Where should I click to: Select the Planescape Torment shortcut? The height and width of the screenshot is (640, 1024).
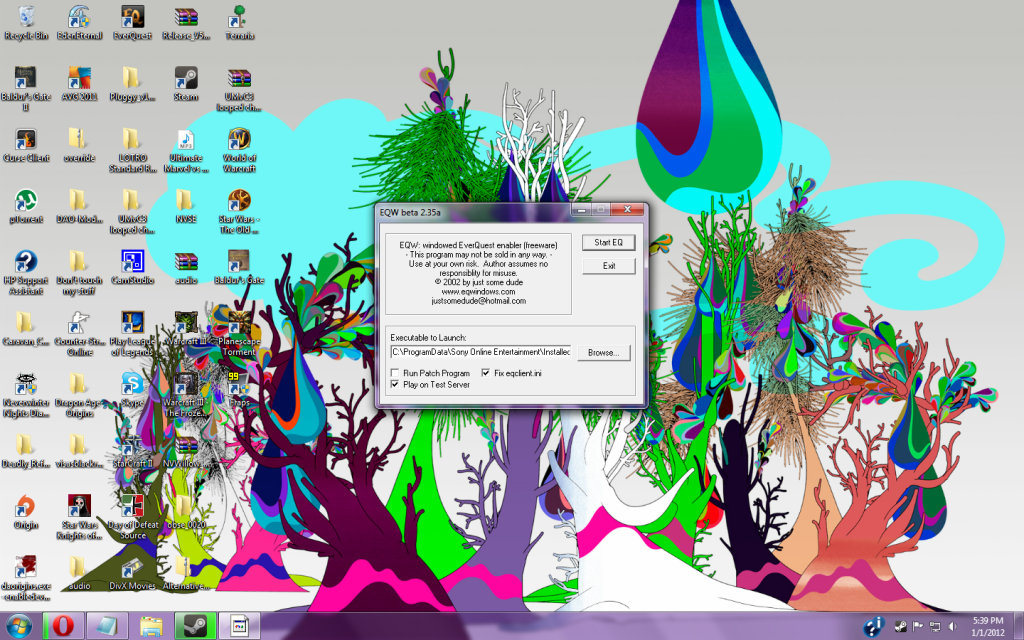(x=239, y=334)
